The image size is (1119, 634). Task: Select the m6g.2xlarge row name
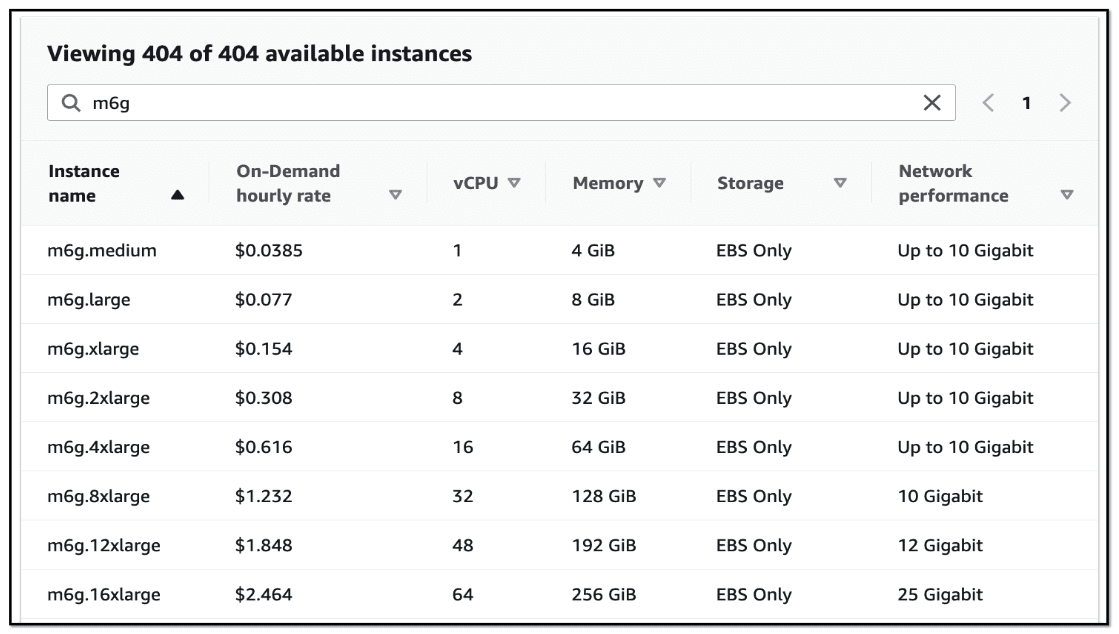(x=98, y=398)
